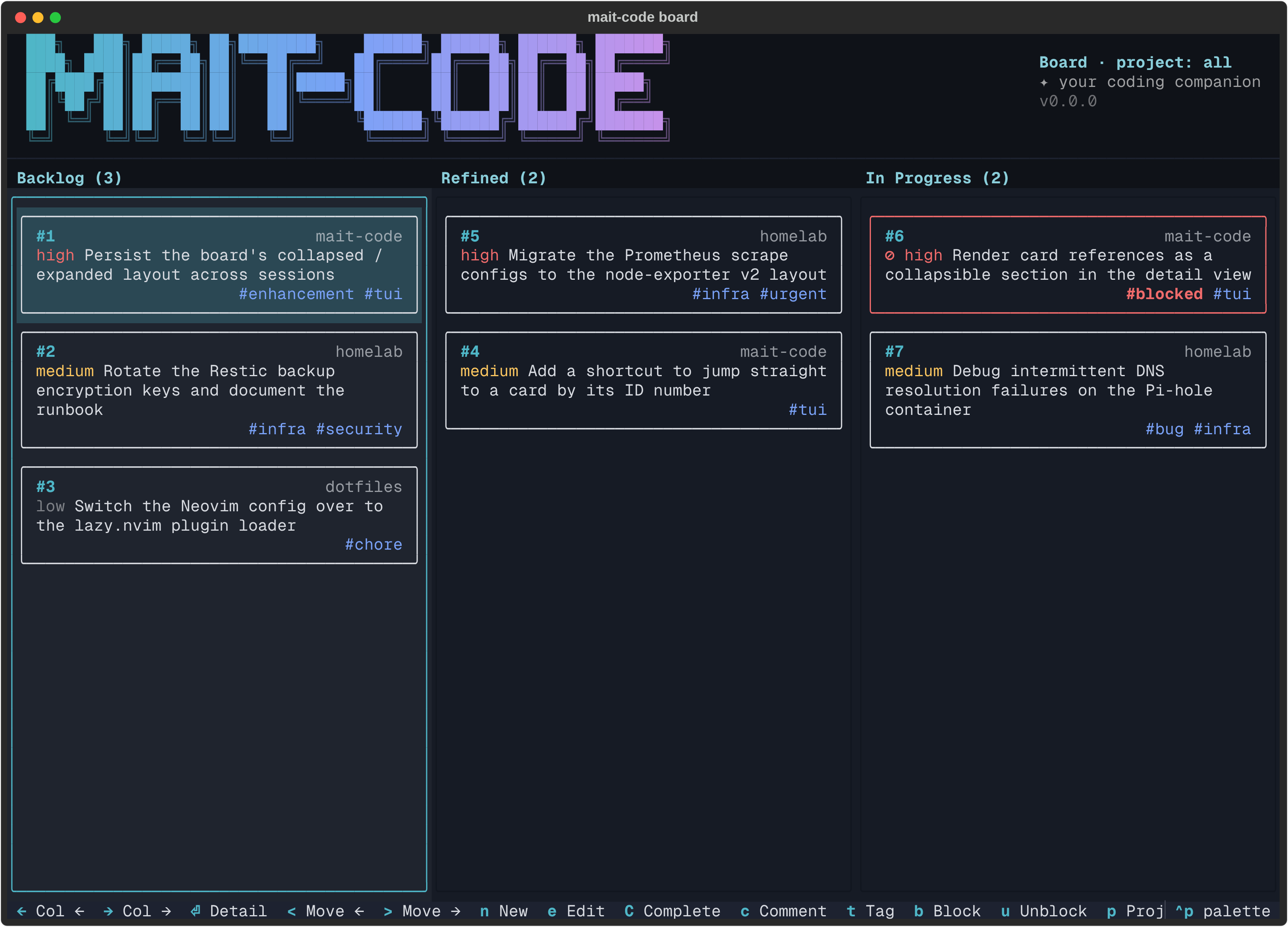Click the 'low' priority label on card #3
Screen dimensions: 1288x927
(51, 506)
